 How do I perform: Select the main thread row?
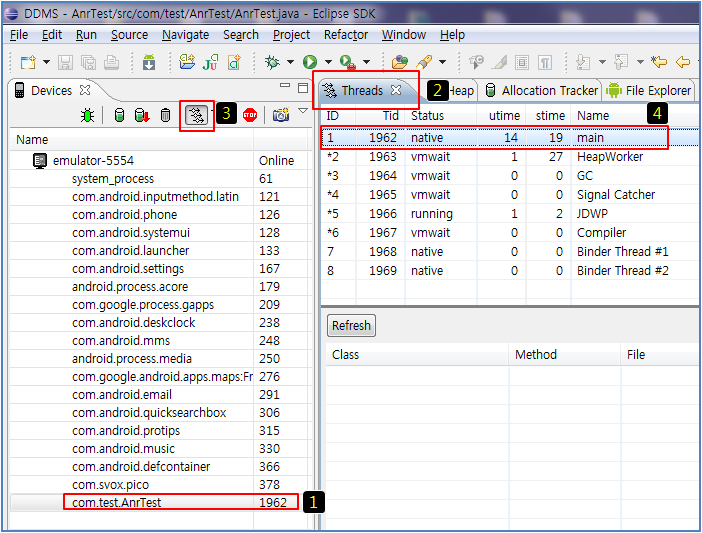pos(510,137)
